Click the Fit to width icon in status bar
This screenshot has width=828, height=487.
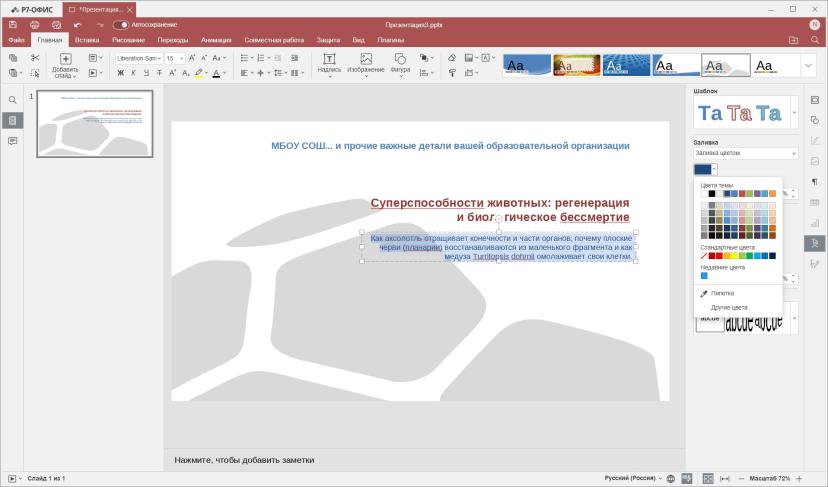coord(725,478)
